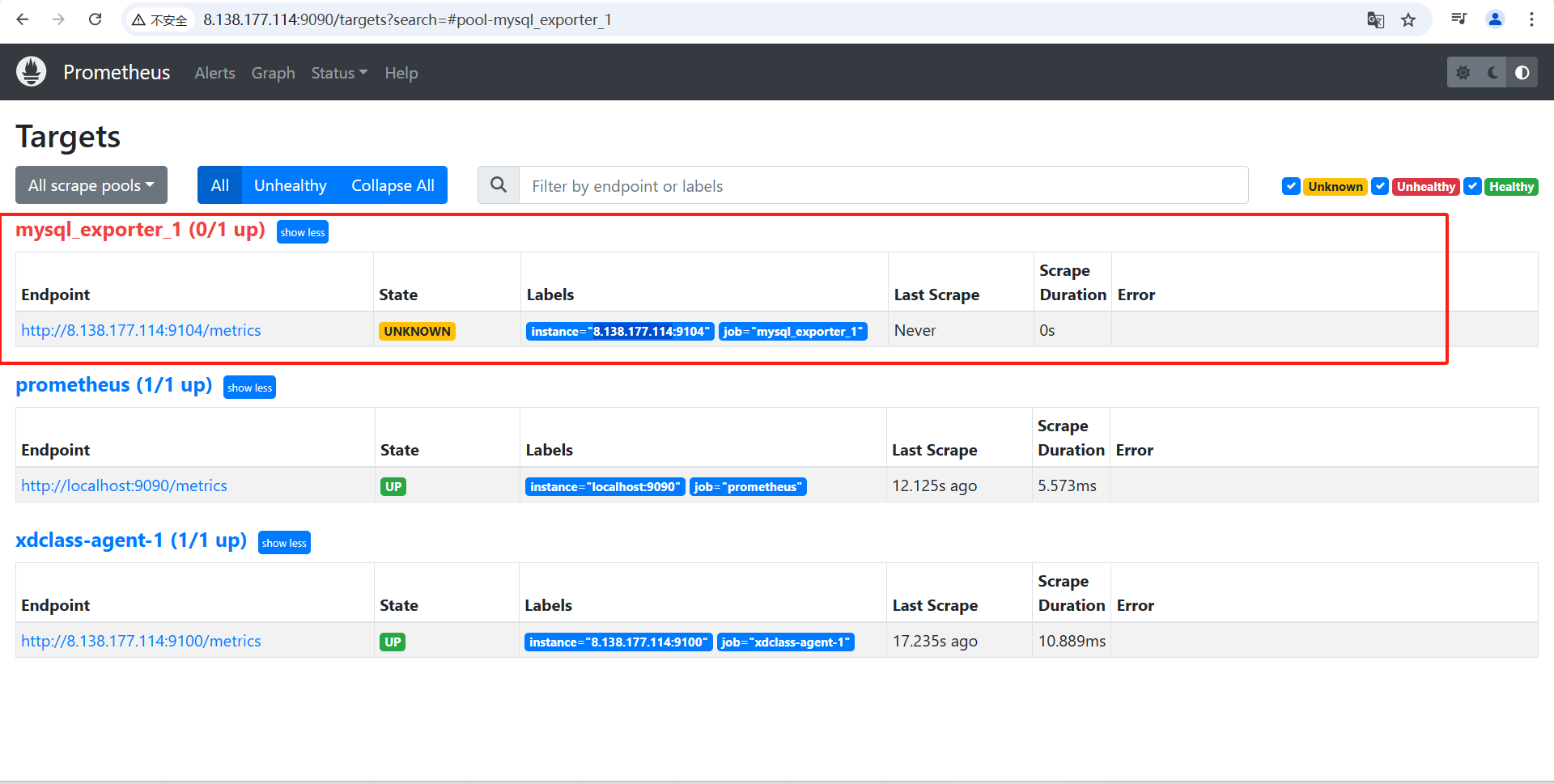Click the Prometheus flame logo

tap(32, 72)
